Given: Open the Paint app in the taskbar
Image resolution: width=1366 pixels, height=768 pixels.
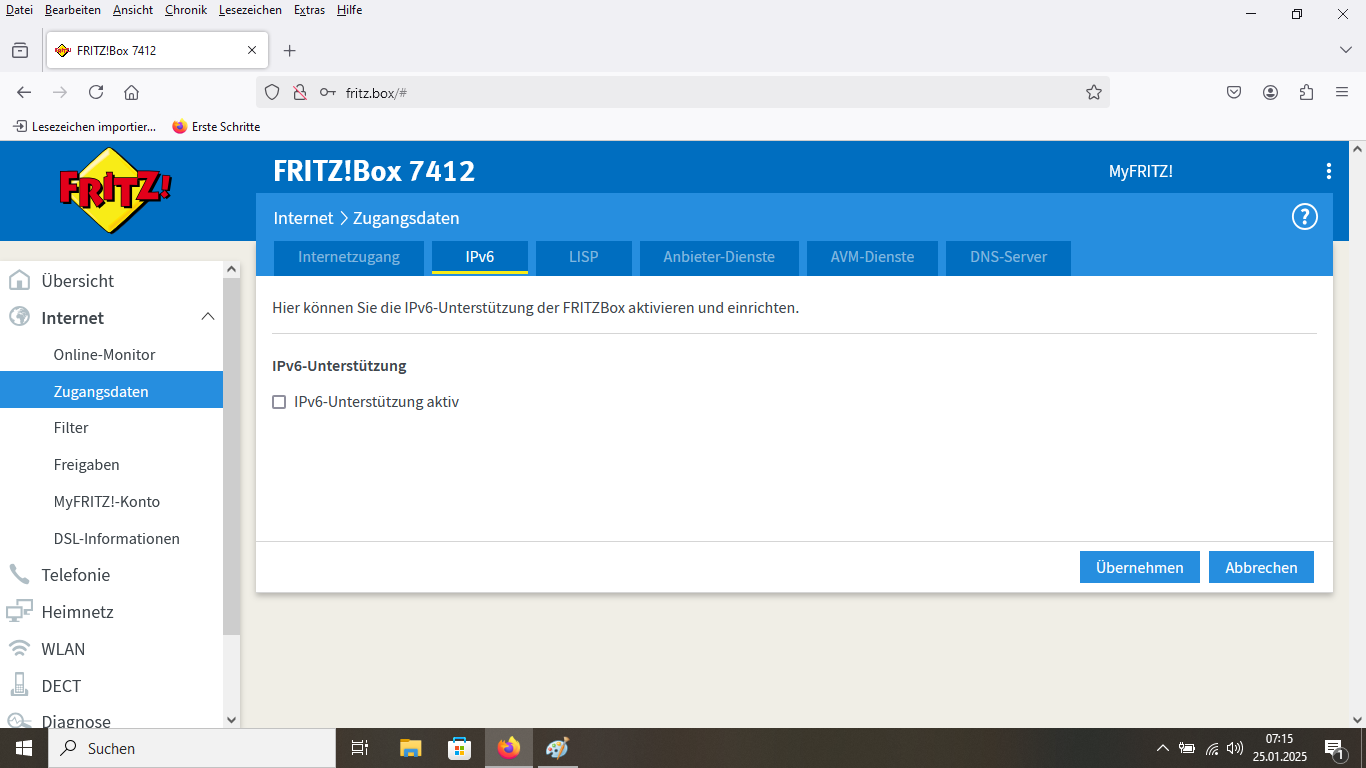Looking at the screenshot, I should (557, 748).
